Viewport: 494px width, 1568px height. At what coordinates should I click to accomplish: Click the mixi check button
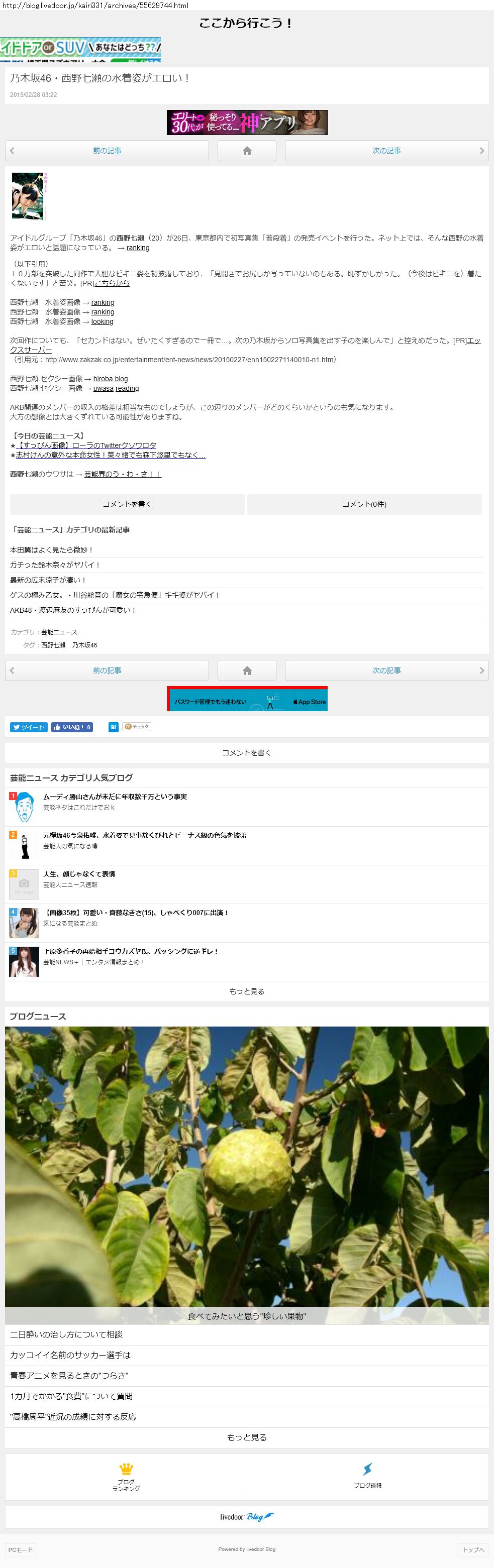(137, 727)
